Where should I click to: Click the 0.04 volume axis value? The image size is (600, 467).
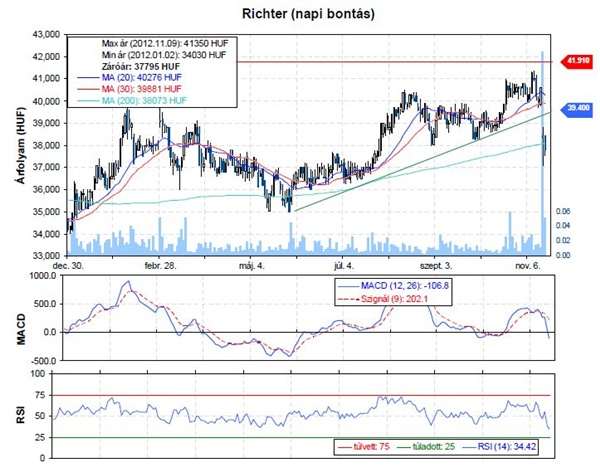(563, 225)
